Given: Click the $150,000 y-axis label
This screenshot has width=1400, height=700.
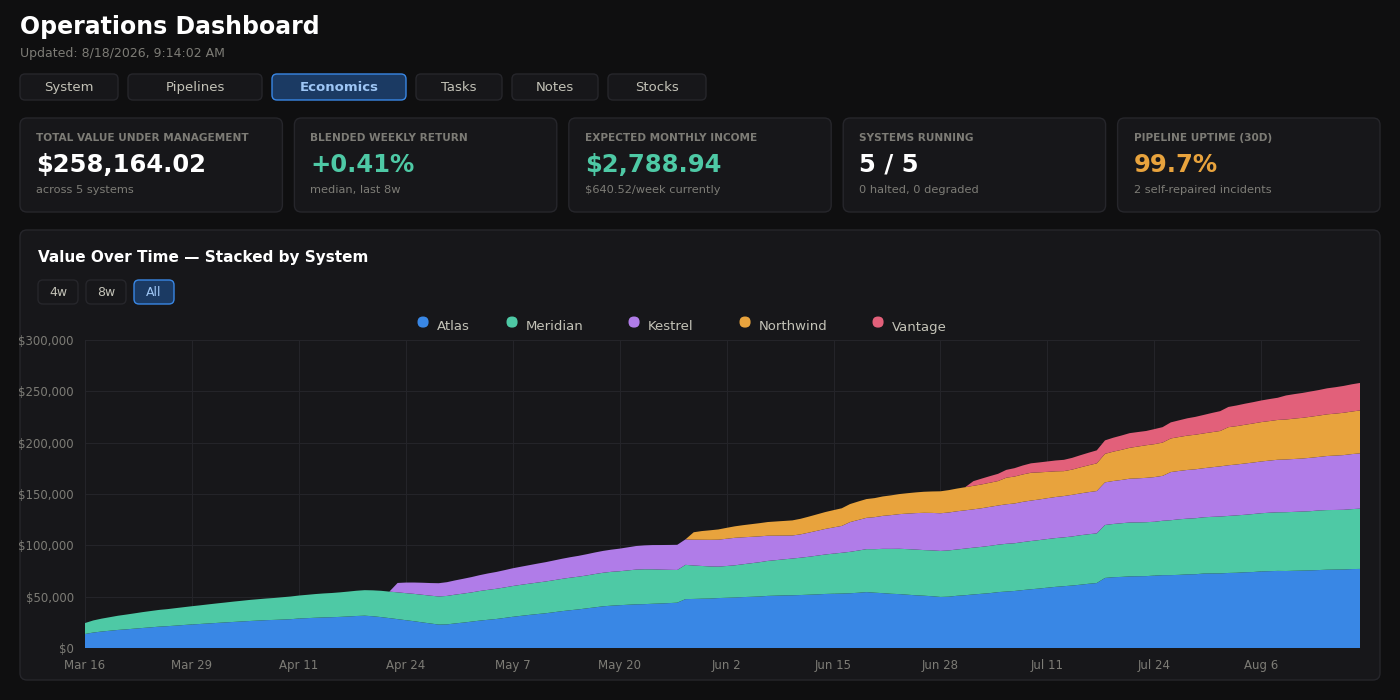Looking at the screenshot, I should click(46, 494).
